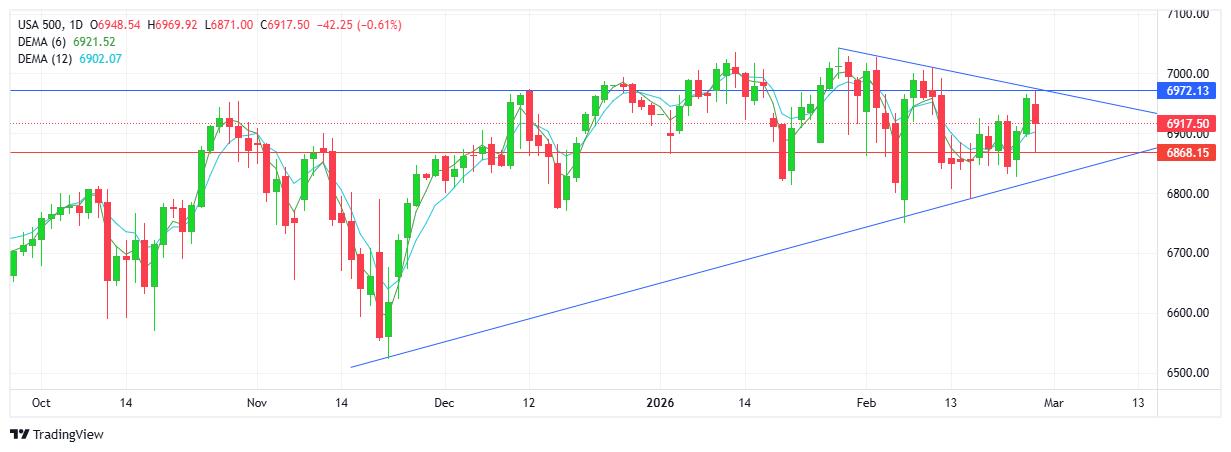This screenshot has width=1231, height=452.
Task: Click the 7100.00 price axis tick
Action: coord(1190,14)
